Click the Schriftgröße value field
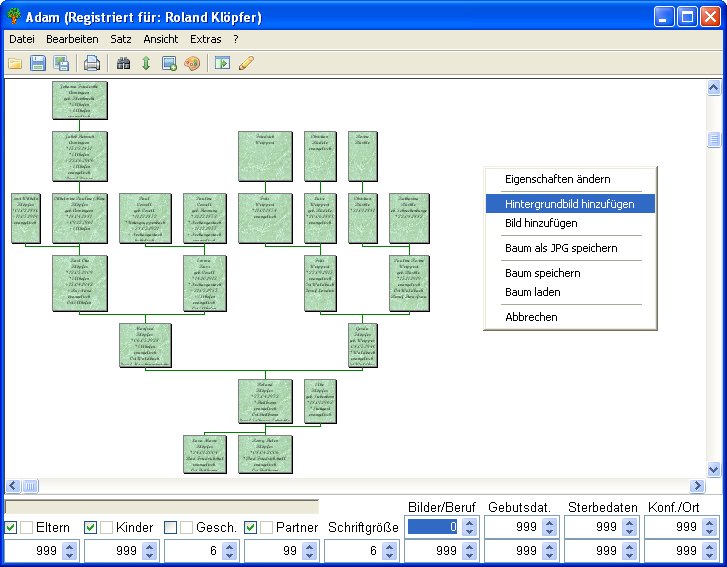Viewport: 727px width, 567px height. click(x=353, y=551)
